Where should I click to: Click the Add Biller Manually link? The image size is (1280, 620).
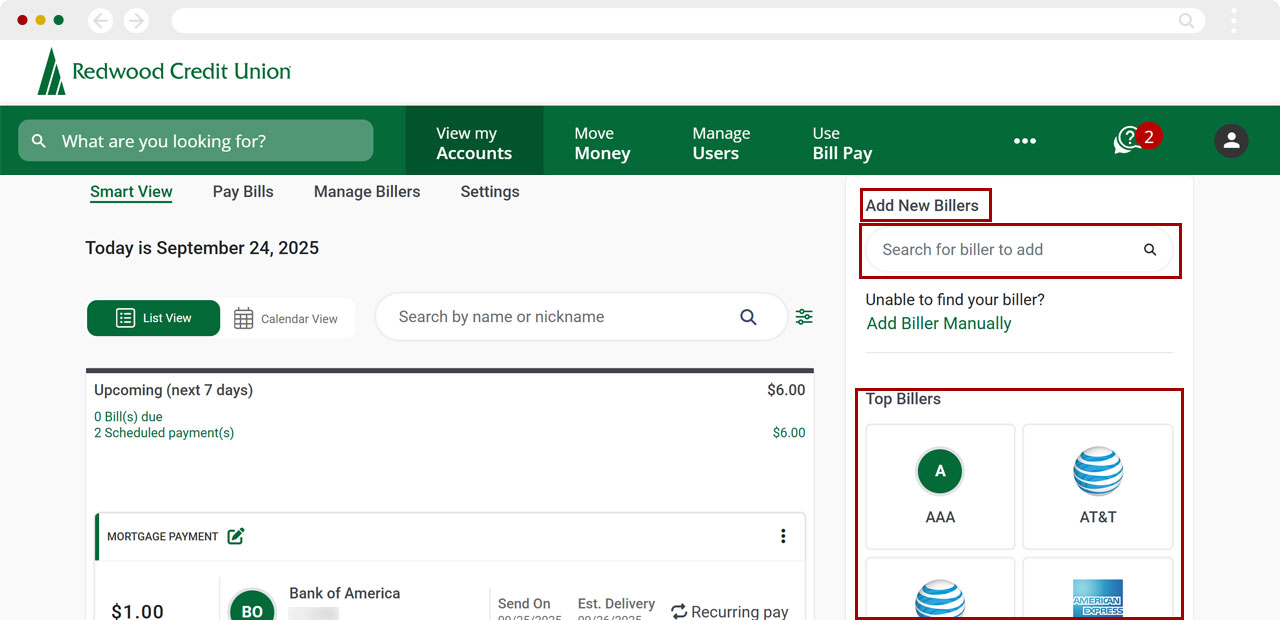pos(938,323)
